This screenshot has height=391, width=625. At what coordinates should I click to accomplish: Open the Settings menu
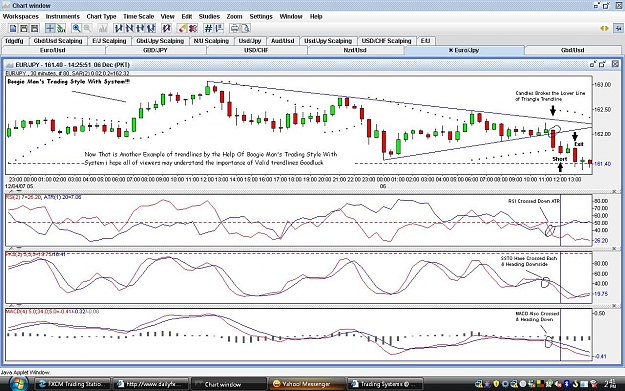[261, 16]
